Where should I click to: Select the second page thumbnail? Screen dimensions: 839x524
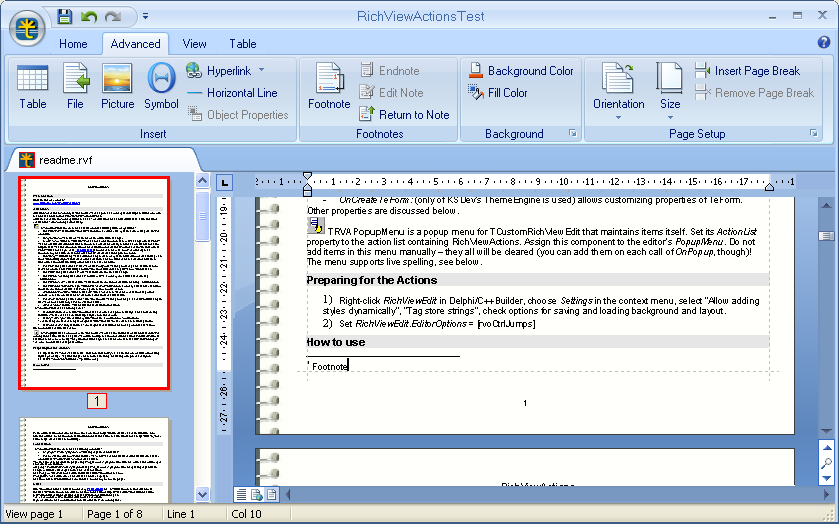[x=94, y=460]
